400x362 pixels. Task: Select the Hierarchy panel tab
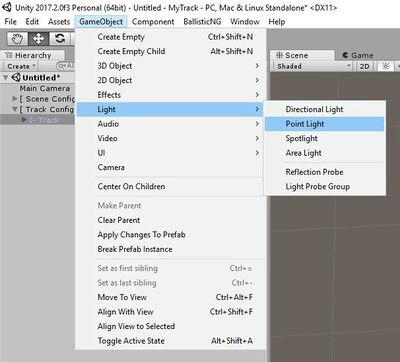point(32,55)
